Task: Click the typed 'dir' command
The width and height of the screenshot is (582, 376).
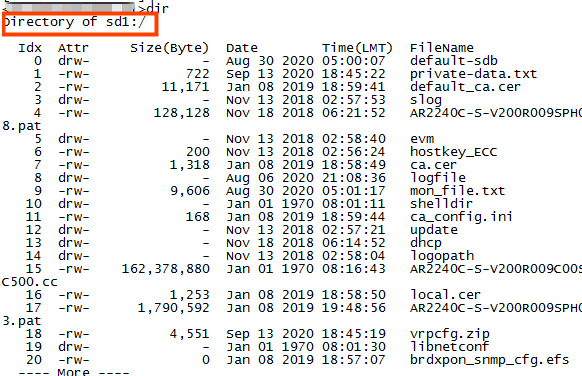Action: [x=158, y=9]
